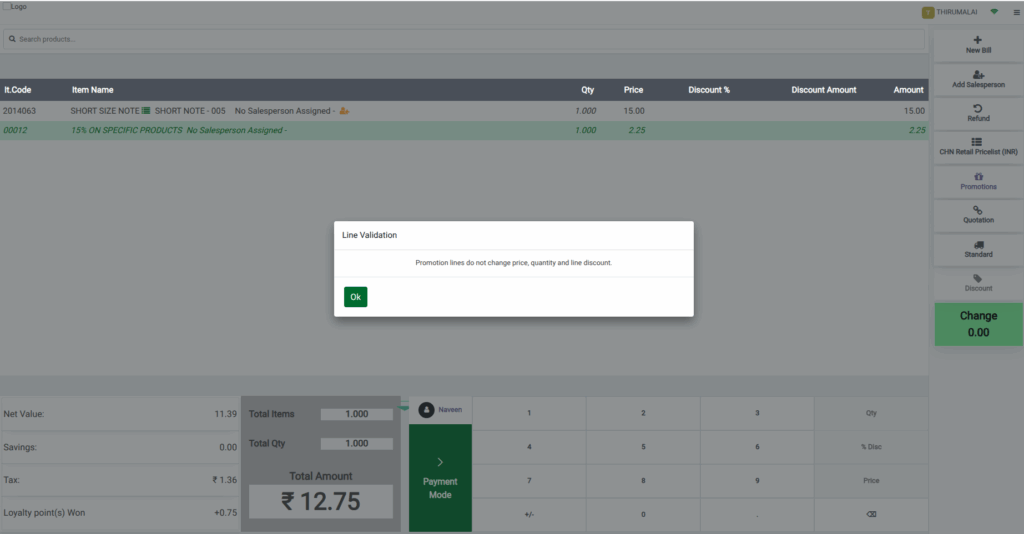The height and width of the screenshot is (534, 1024).
Task: Click Ok in Line Validation dialog
Action: click(355, 297)
